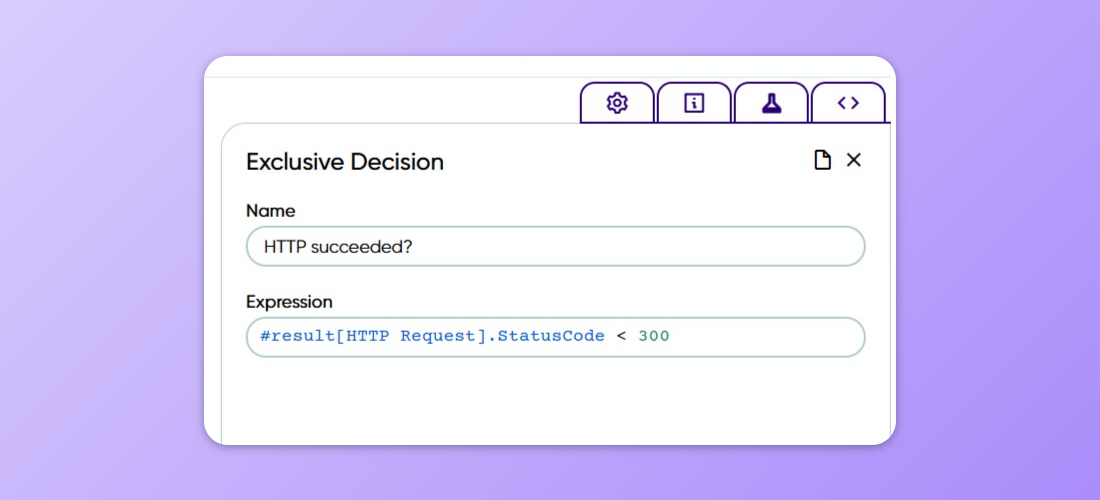Click "HTTP Request" inside the expression brackets

coord(440,336)
